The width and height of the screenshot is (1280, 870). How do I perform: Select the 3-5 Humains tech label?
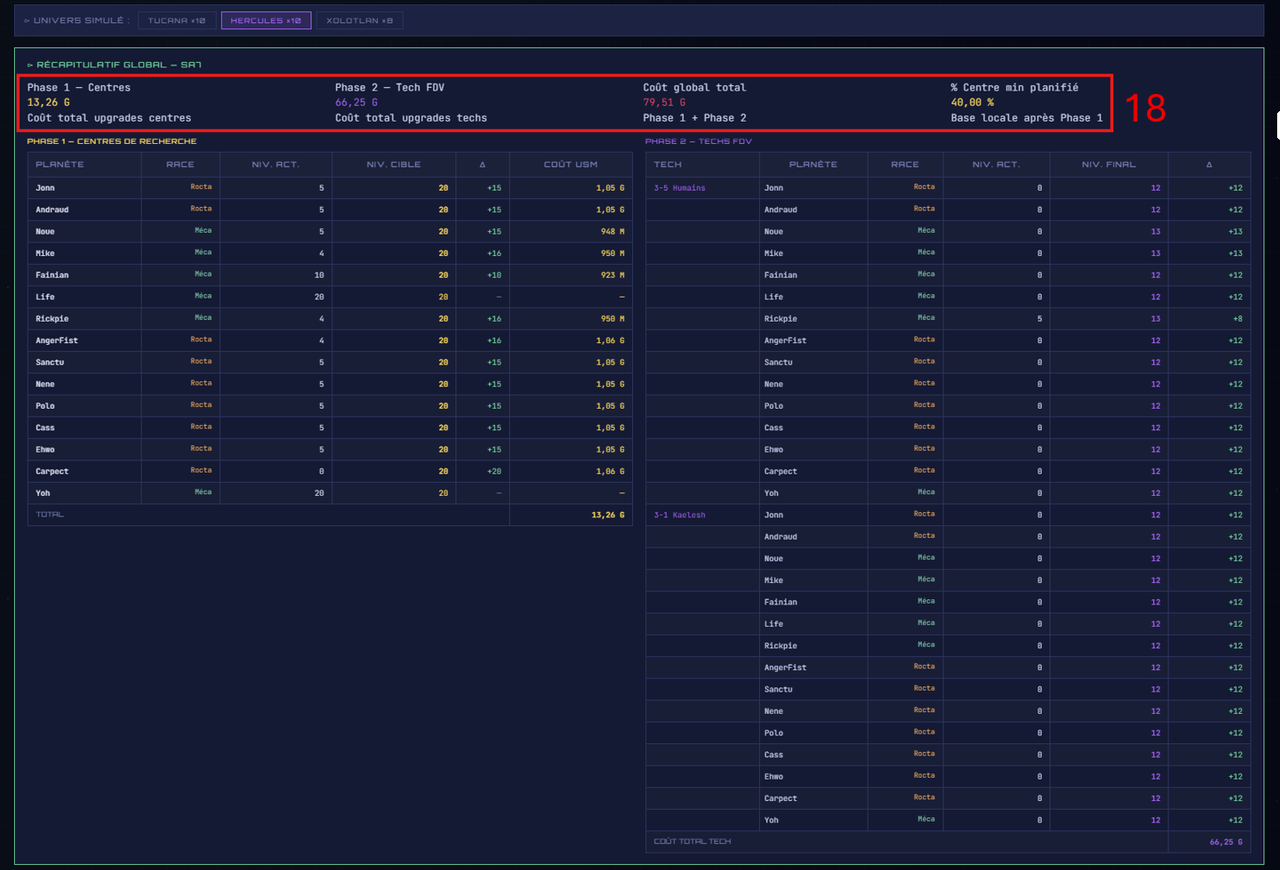pyautogui.click(x=679, y=187)
